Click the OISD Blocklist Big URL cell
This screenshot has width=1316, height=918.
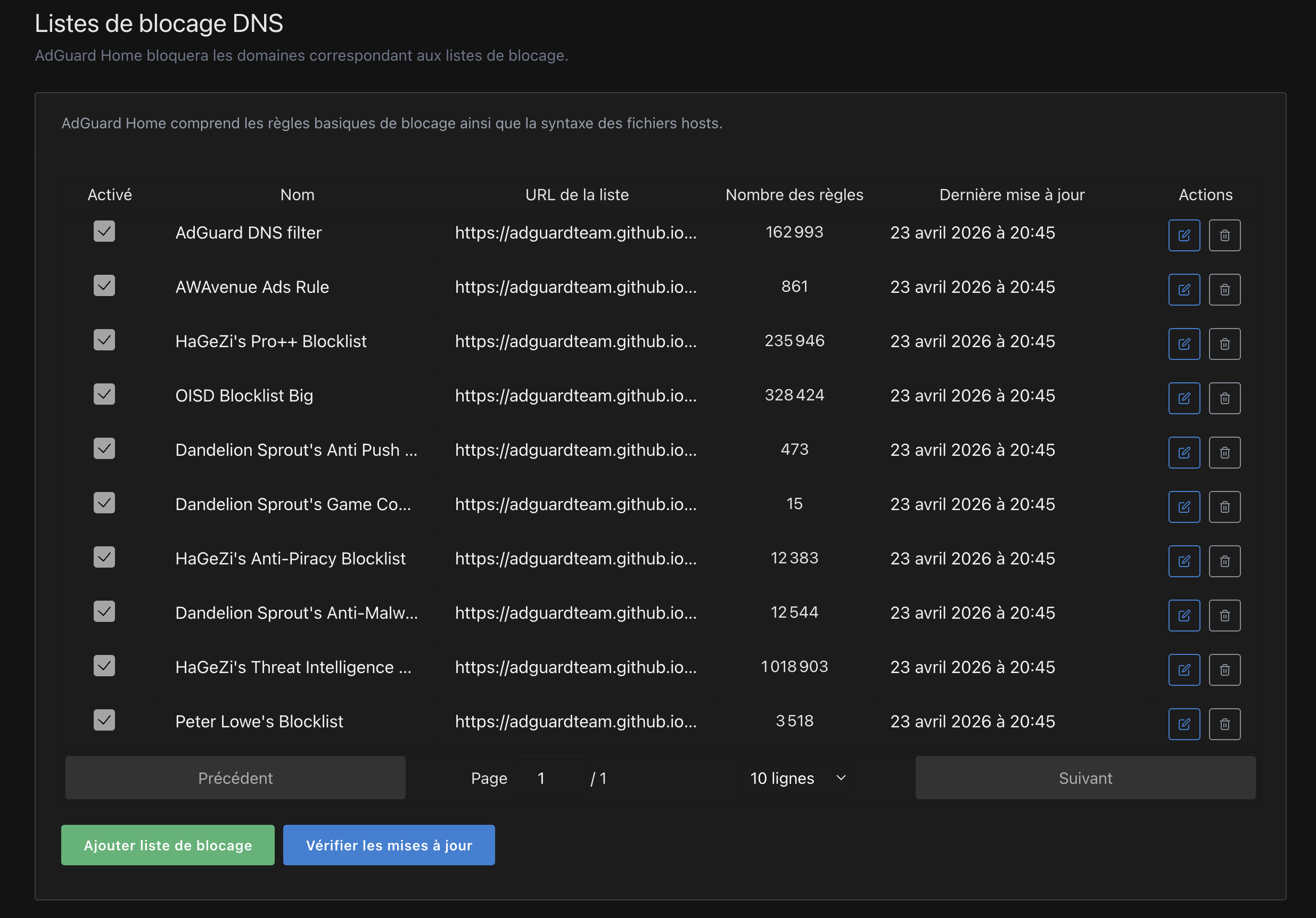tap(576, 396)
